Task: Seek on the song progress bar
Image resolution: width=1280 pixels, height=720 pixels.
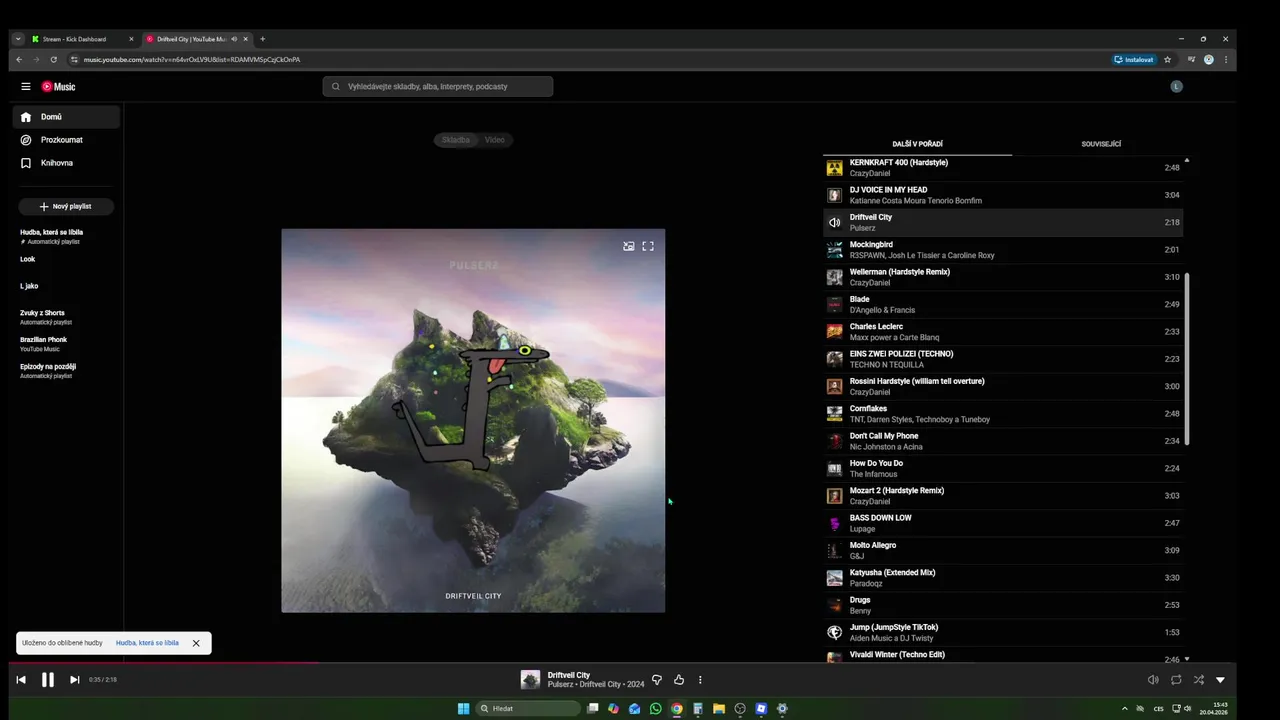Action: pyautogui.click(x=623, y=662)
